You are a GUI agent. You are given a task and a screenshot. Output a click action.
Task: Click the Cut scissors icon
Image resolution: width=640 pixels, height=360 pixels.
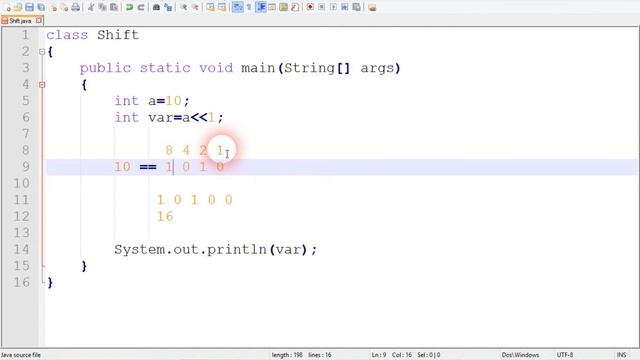coord(91,7)
